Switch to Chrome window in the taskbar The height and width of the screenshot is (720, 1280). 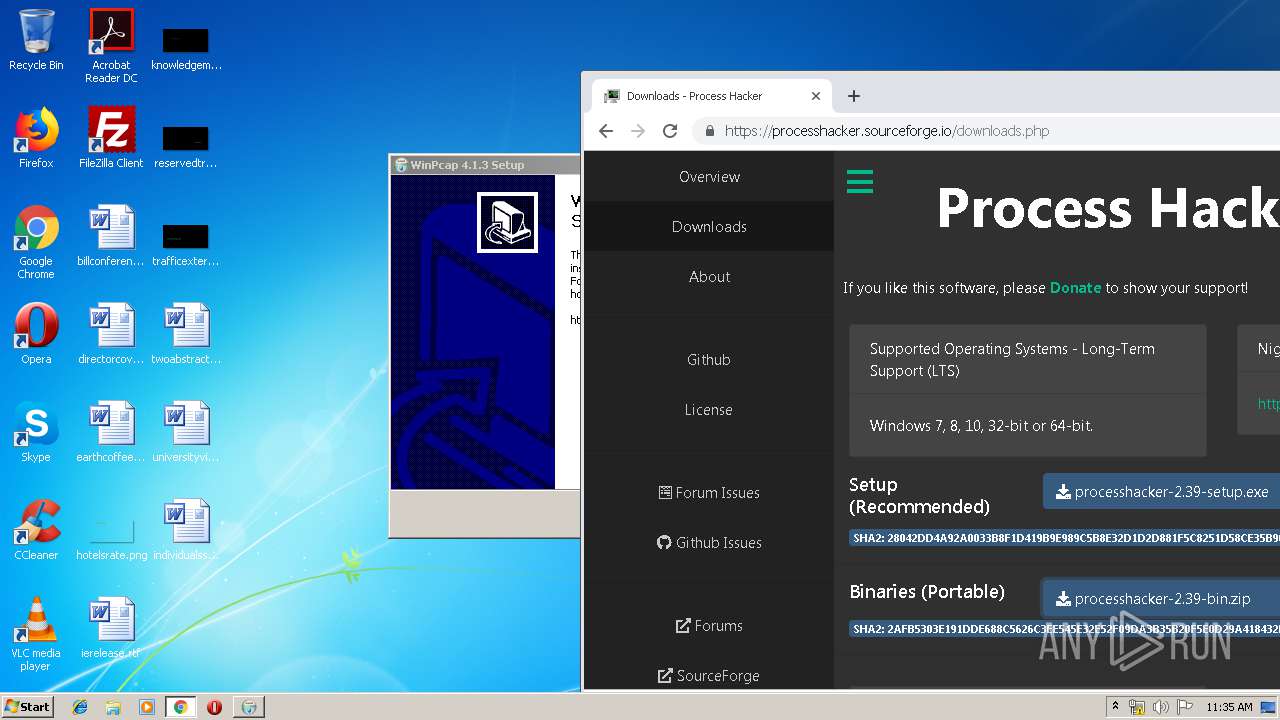(181, 707)
